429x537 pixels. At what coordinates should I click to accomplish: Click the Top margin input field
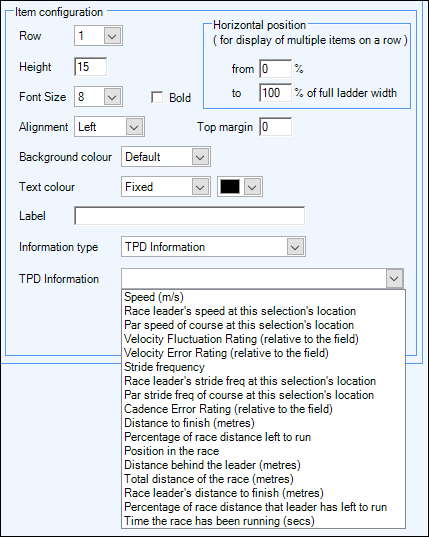click(276, 127)
